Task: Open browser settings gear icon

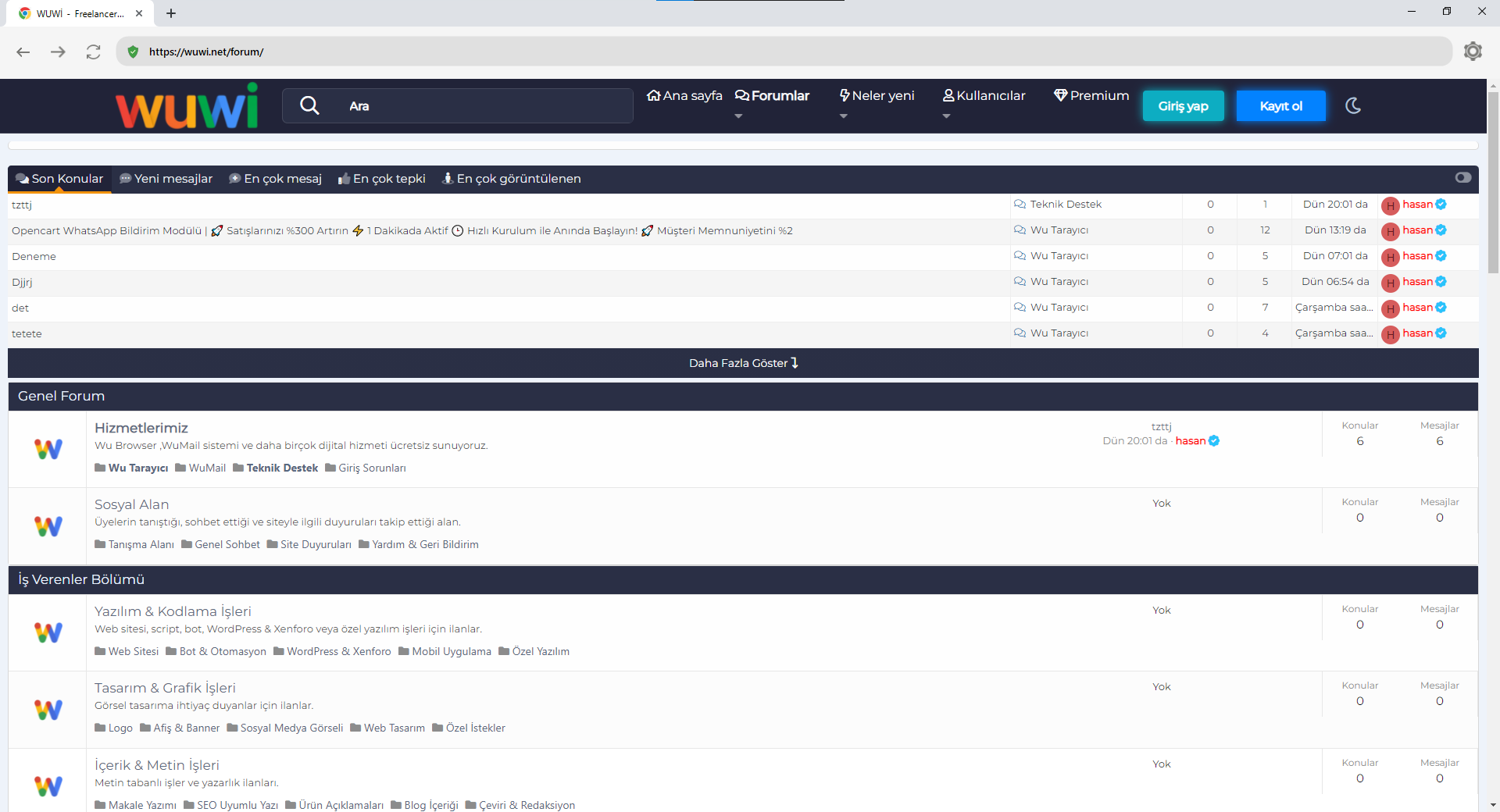Action: [1473, 52]
